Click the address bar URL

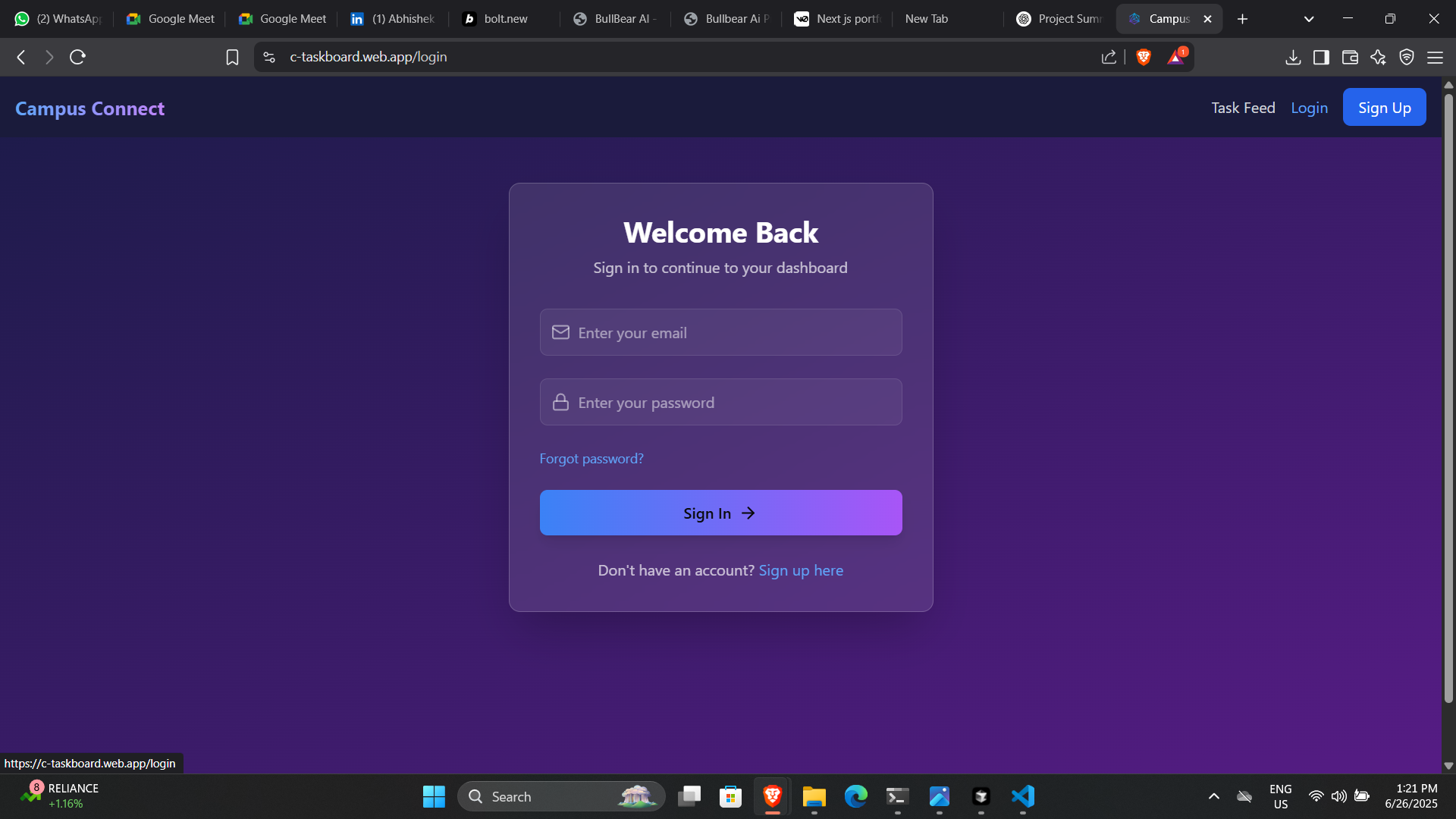pos(369,57)
